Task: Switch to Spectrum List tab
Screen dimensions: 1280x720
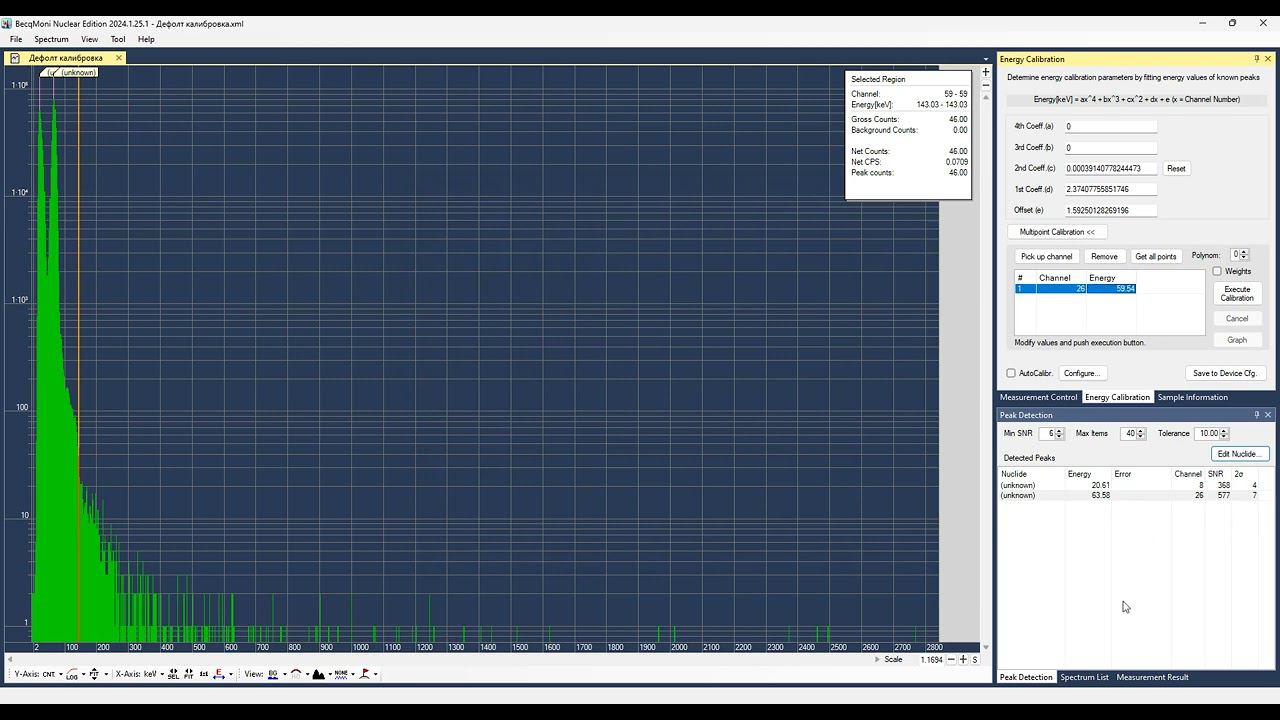Action: [1084, 677]
